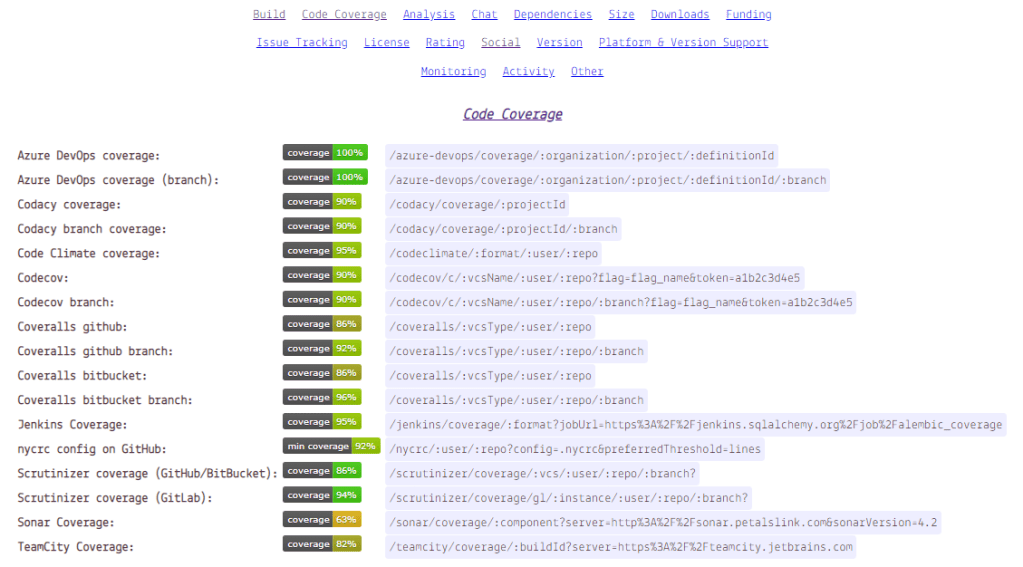The width and height of the screenshot is (1023, 567).
Task: Click the Scrutinizer GitLab 94% coverage badge
Action: coord(321,495)
